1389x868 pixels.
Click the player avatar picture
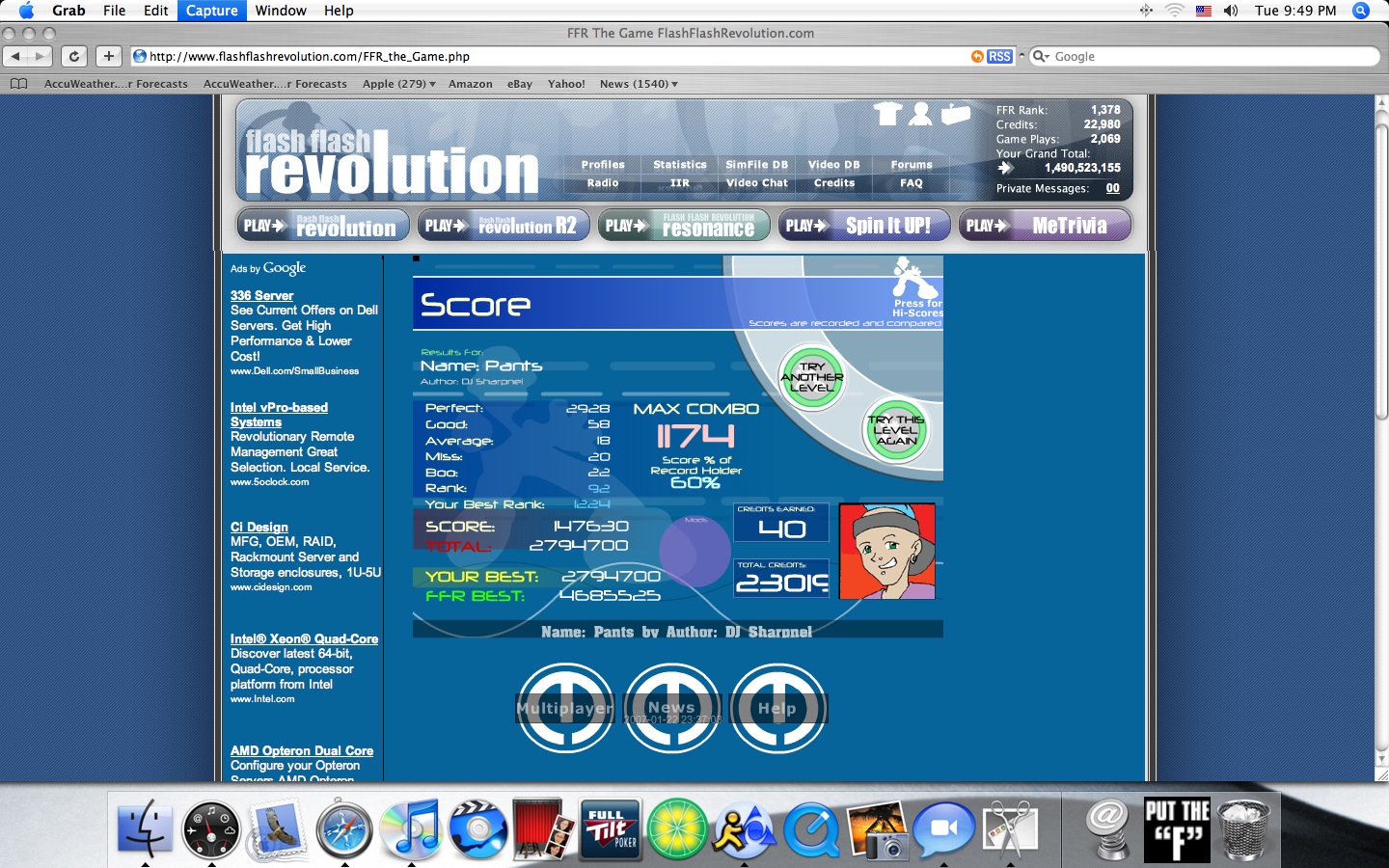pyautogui.click(x=887, y=551)
